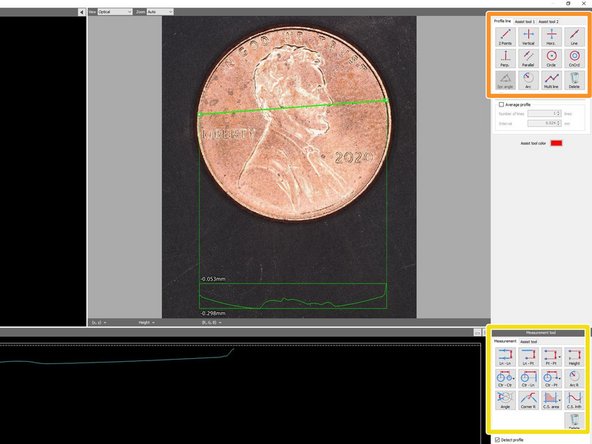
Task: Open the Zoom dropdown set to Auto
Action: pyautogui.click(x=160, y=12)
